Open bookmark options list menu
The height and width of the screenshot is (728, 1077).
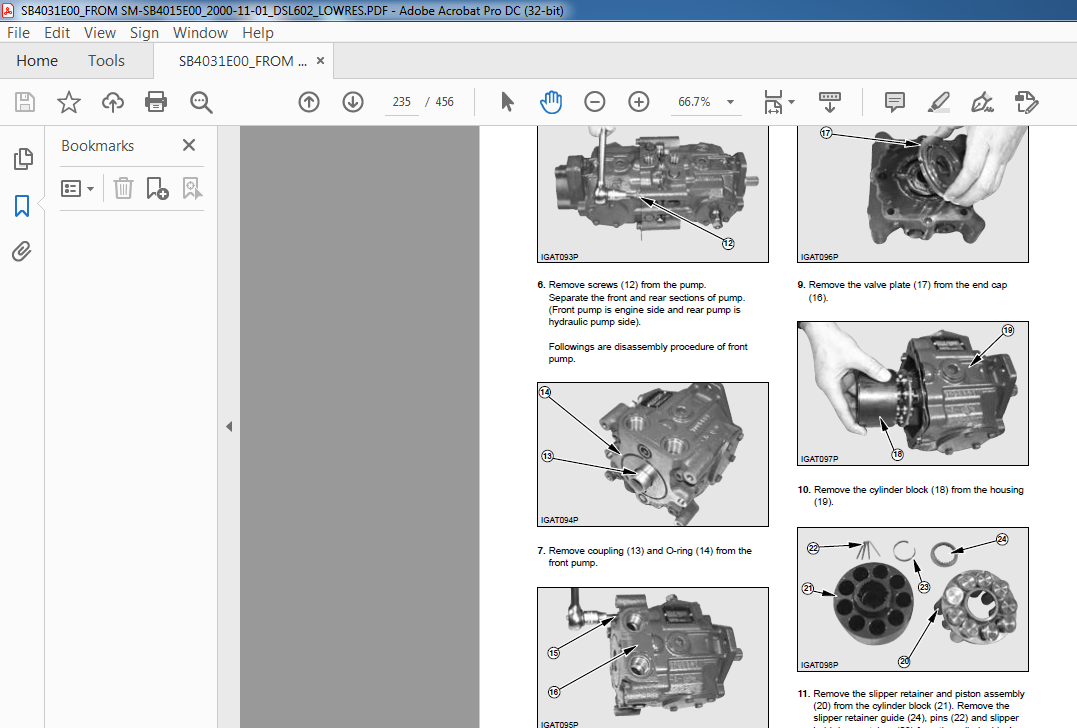[x=77, y=188]
